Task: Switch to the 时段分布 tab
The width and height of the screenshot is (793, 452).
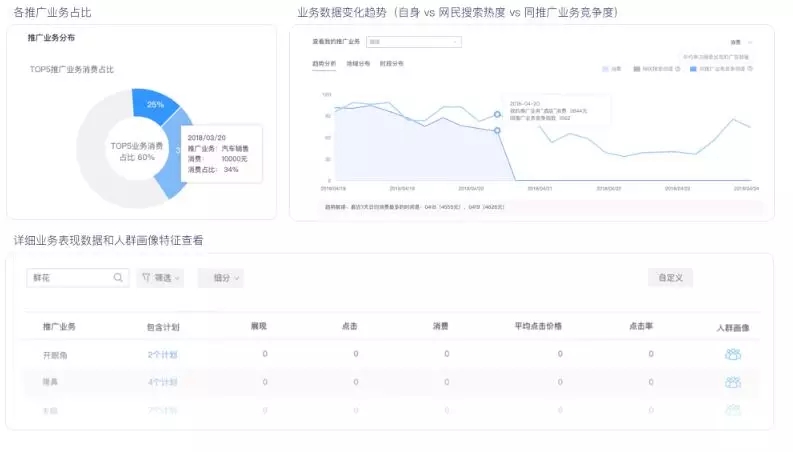Action: coord(391,64)
